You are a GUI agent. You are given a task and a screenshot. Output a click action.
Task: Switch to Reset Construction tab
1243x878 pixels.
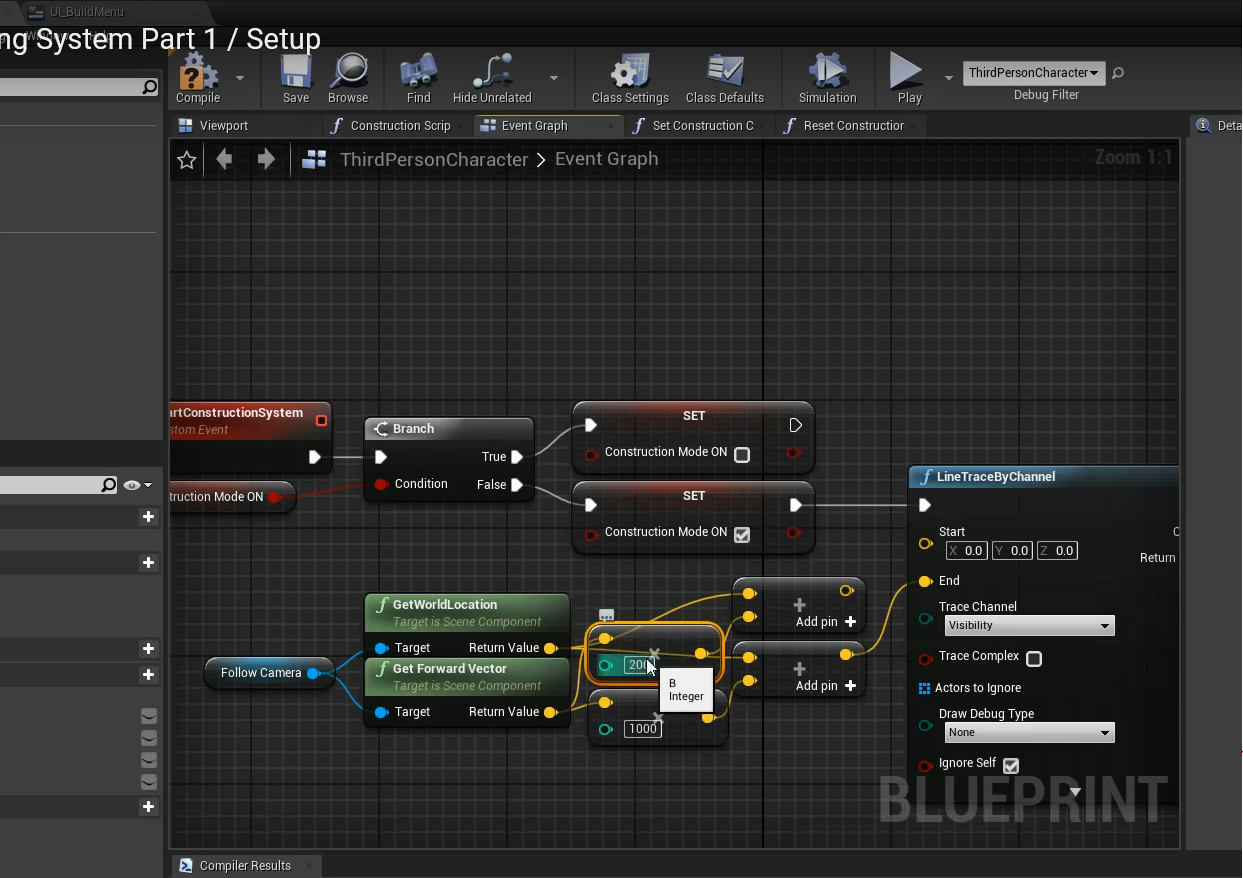[853, 126]
